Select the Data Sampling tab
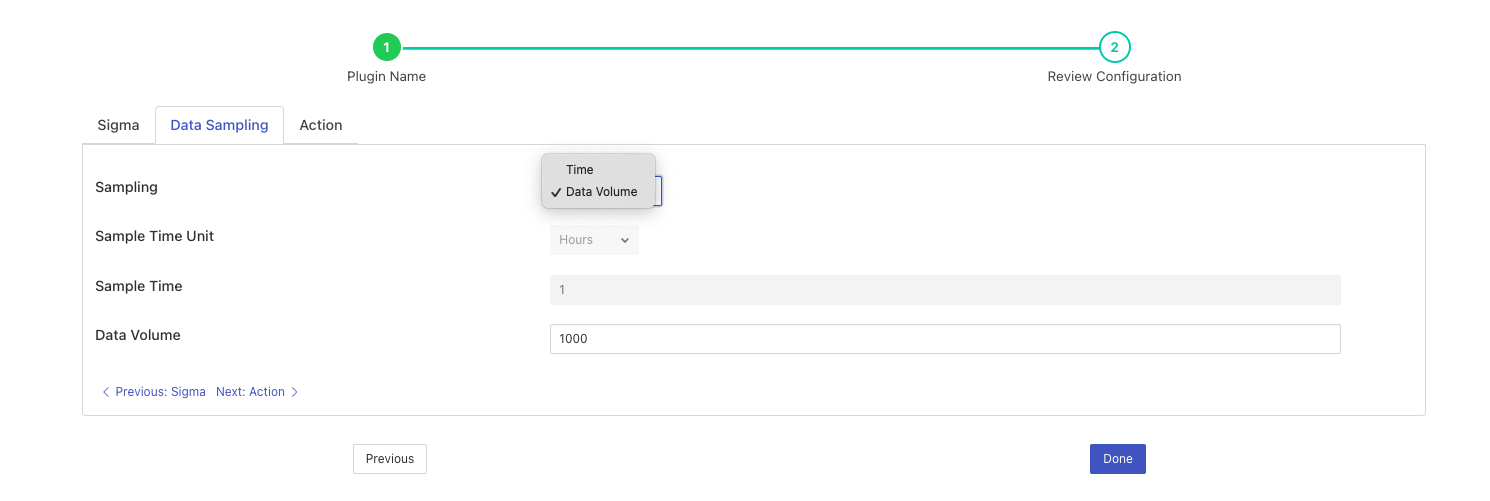This screenshot has width=1490, height=501. (219, 125)
